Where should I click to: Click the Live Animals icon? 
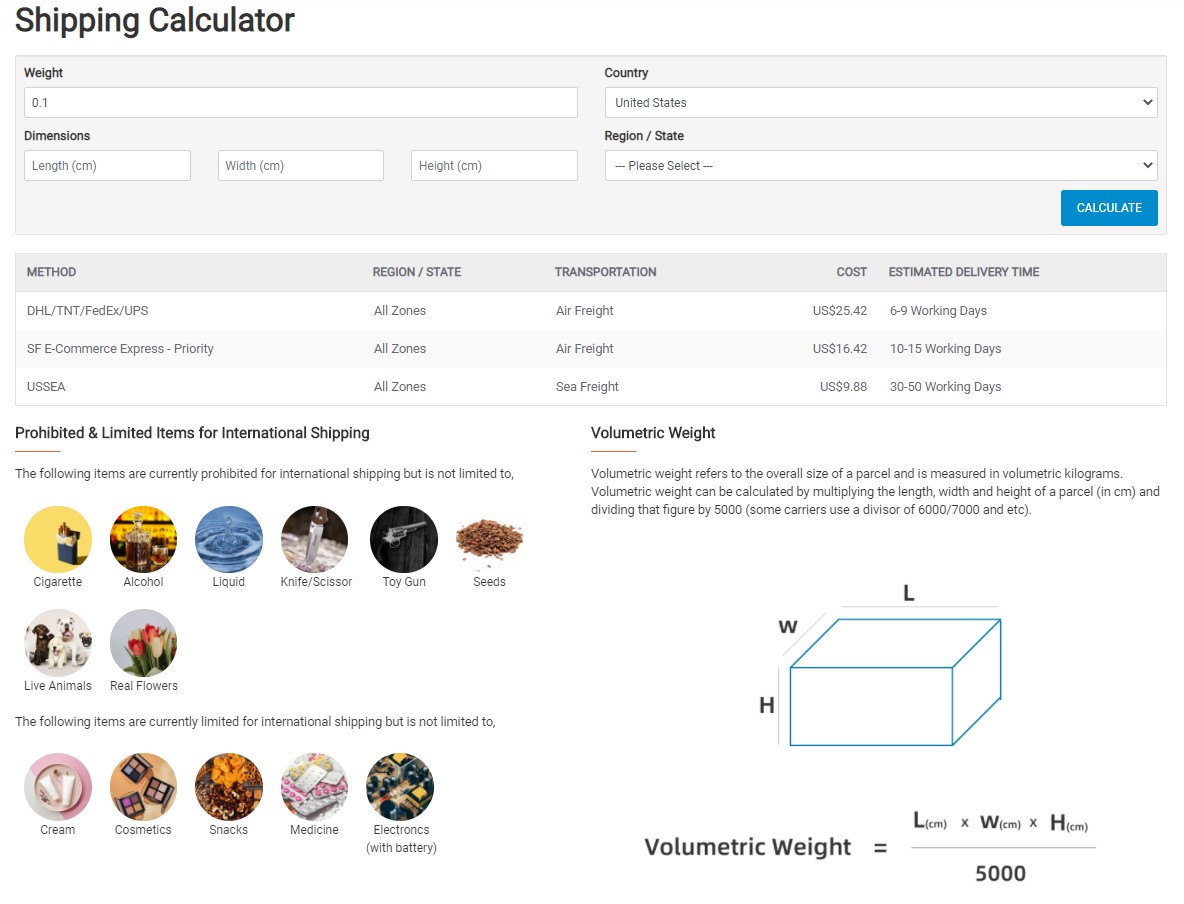coord(58,643)
